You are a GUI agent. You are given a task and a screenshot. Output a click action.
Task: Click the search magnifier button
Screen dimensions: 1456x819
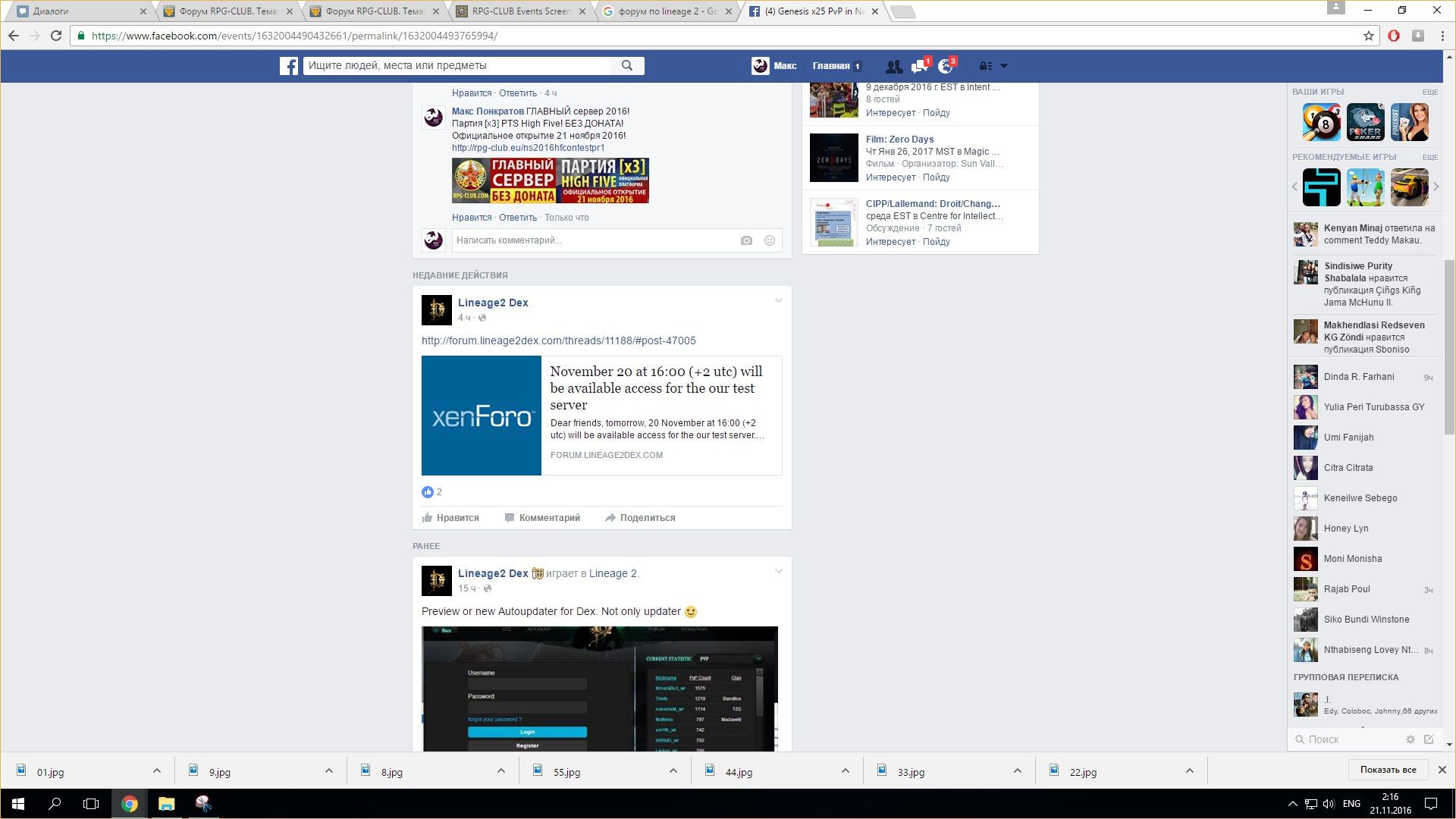(x=627, y=66)
